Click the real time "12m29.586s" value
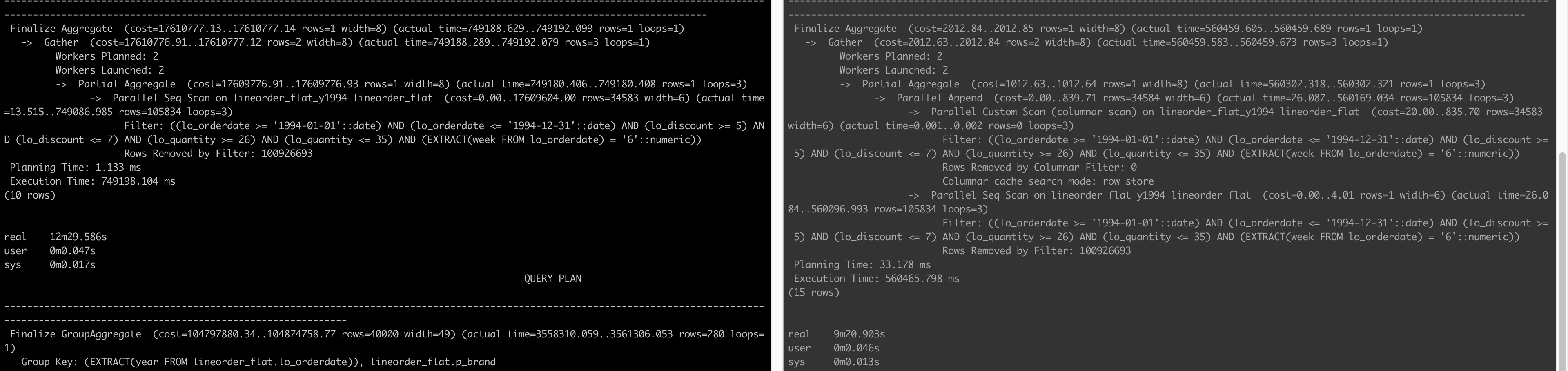This screenshot has height=371, width=1568. tap(78, 236)
